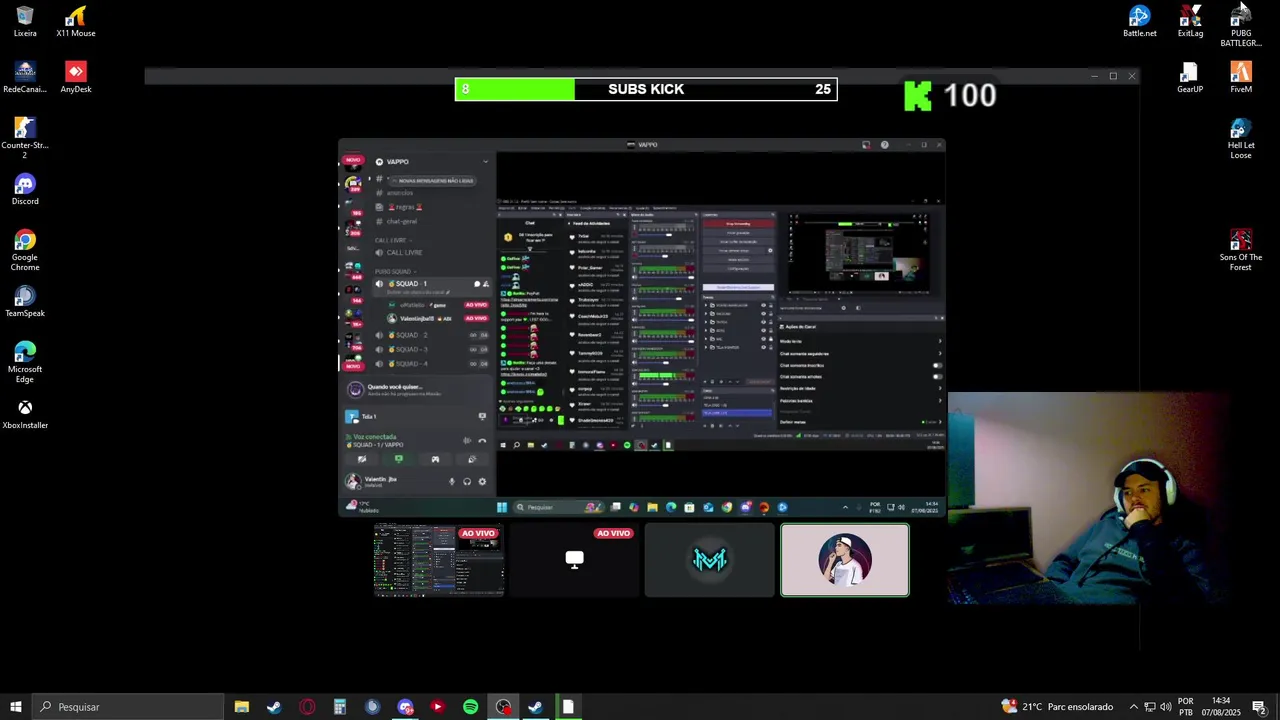
Task: Open the Calculator taskbar icon
Action: coord(340,707)
